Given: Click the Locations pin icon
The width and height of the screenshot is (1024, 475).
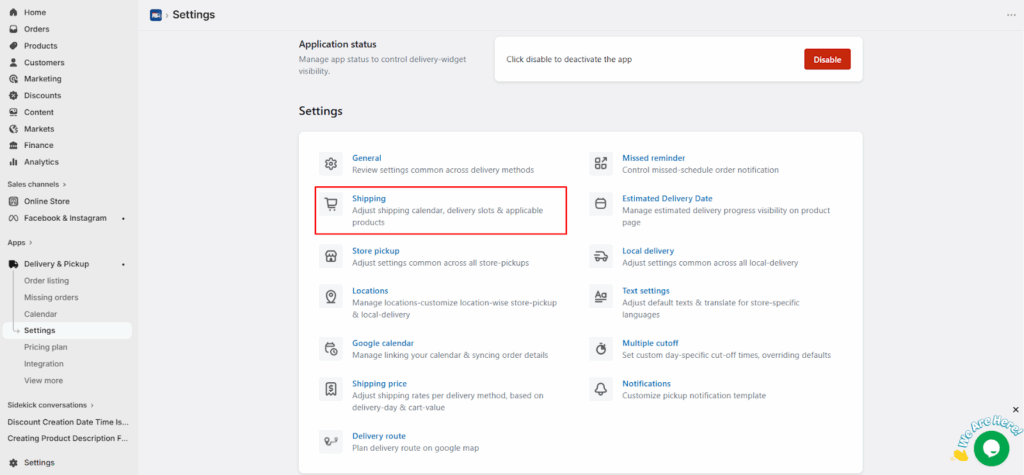Looking at the screenshot, I should click(x=331, y=296).
